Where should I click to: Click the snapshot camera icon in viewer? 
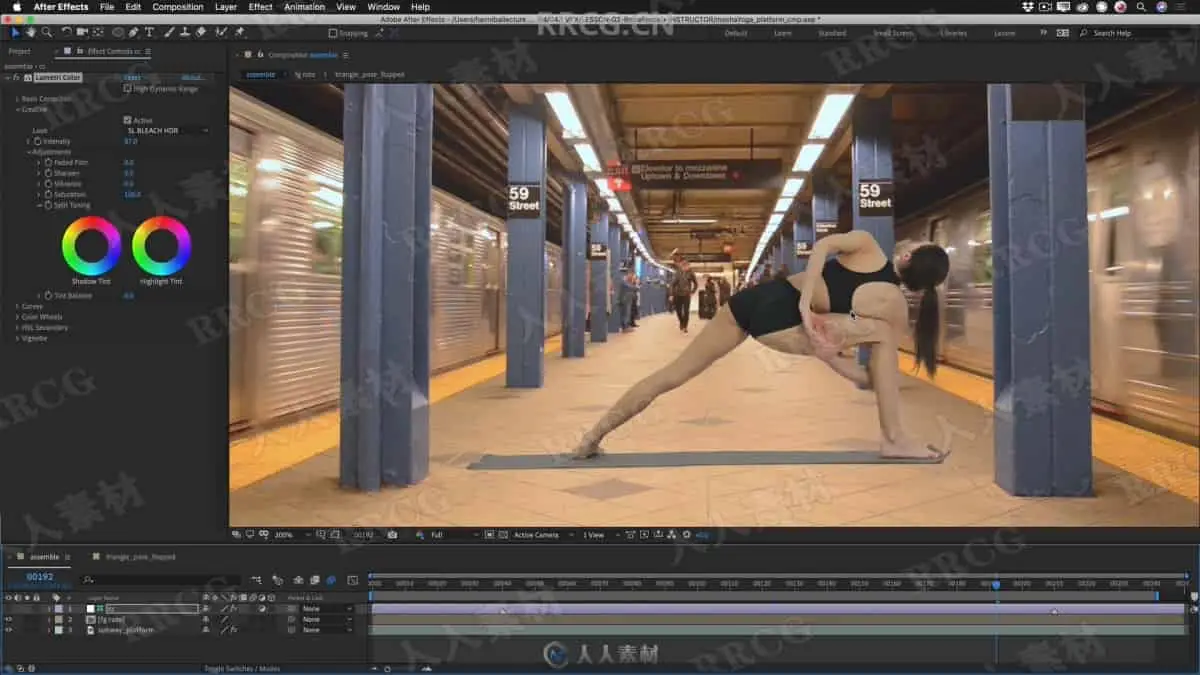[392, 535]
